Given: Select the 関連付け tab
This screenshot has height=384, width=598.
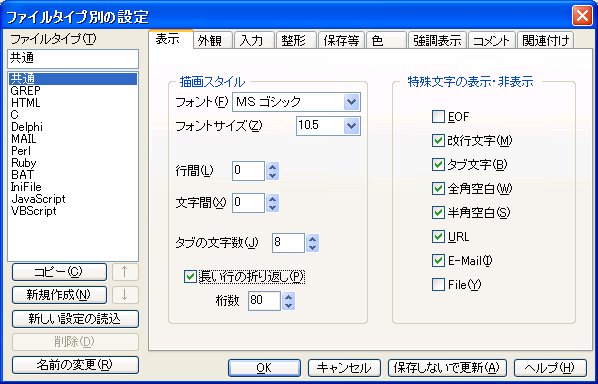Looking at the screenshot, I should pyautogui.click(x=545, y=40).
